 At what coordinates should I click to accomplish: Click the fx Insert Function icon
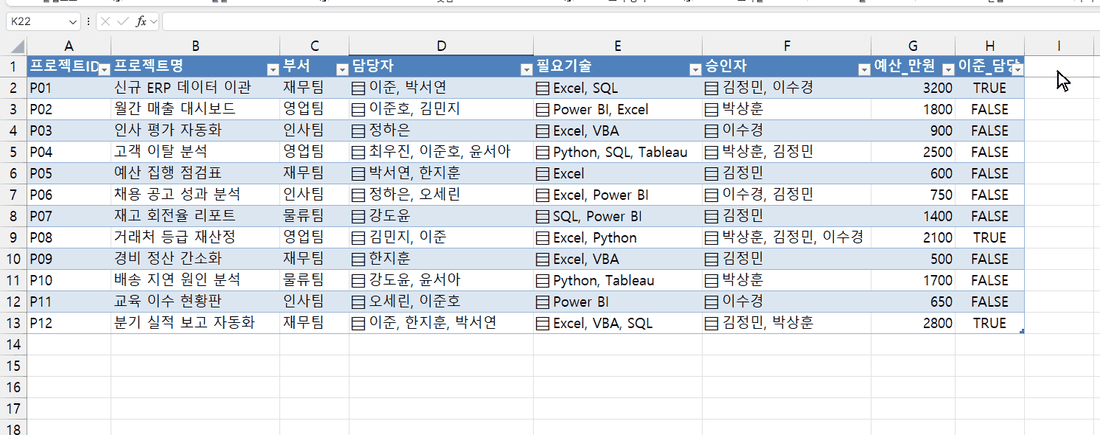141,21
